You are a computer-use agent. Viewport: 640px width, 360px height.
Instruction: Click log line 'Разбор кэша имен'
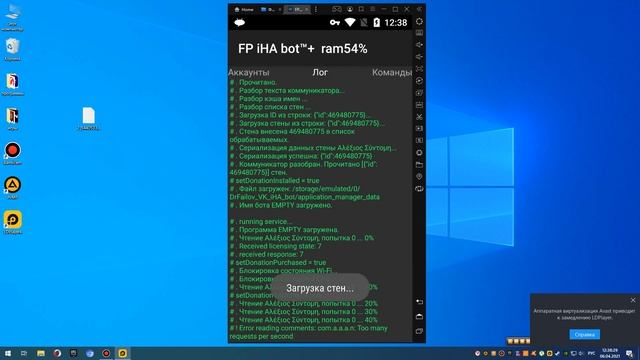[x=269, y=99]
